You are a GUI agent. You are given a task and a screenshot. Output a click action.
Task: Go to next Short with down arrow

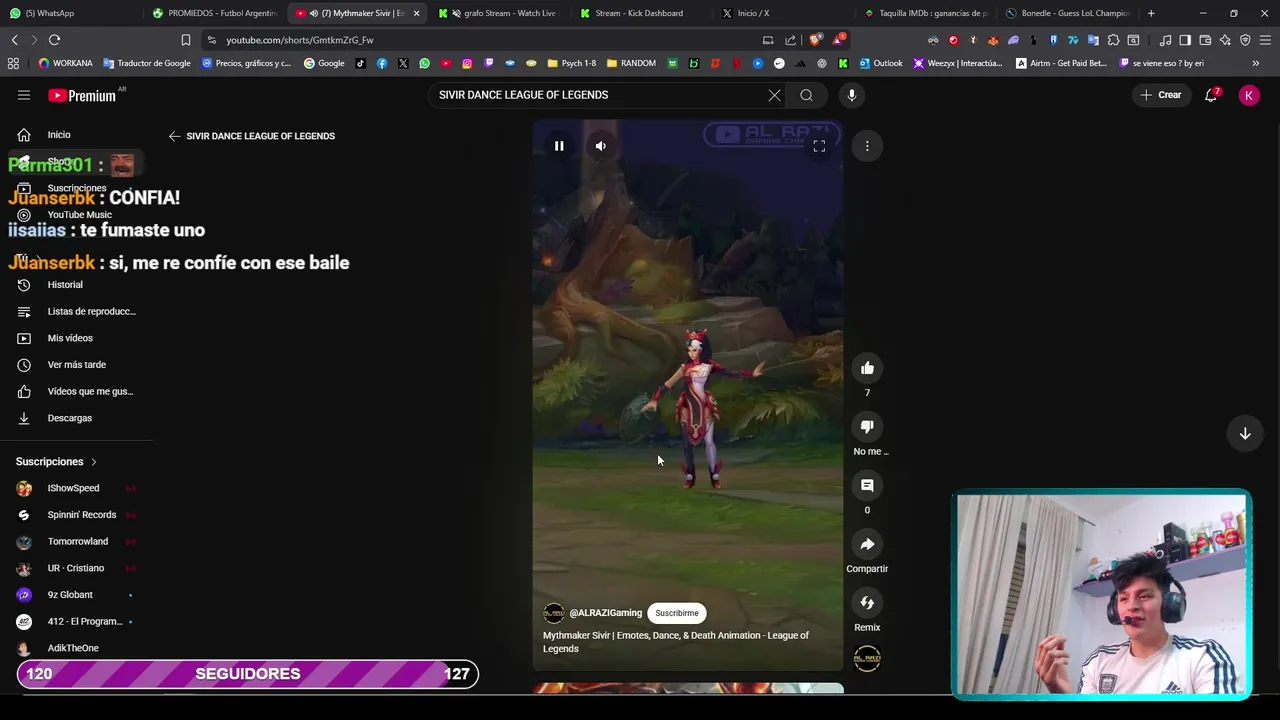(1245, 434)
